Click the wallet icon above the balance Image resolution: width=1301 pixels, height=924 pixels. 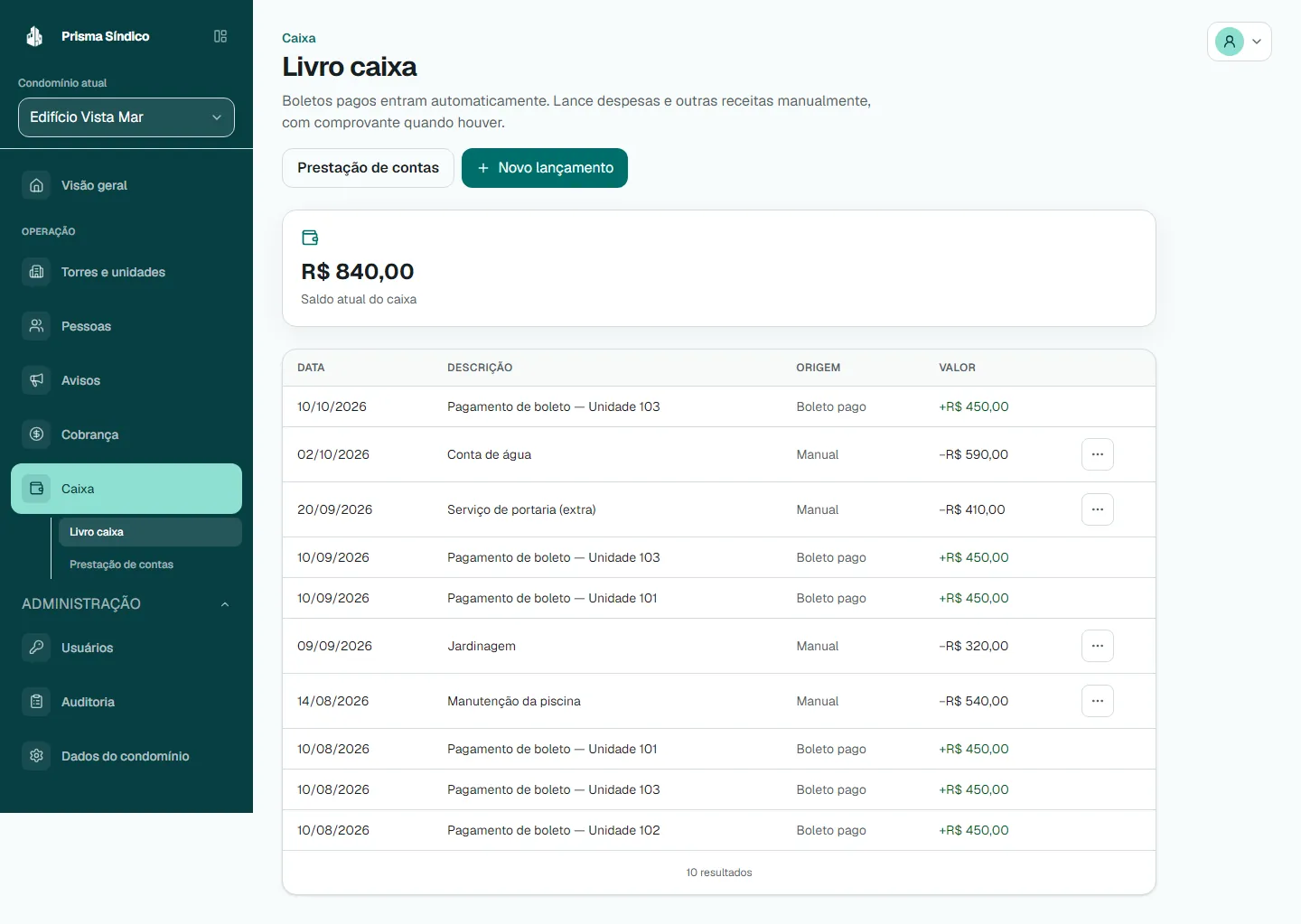tap(310, 238)
